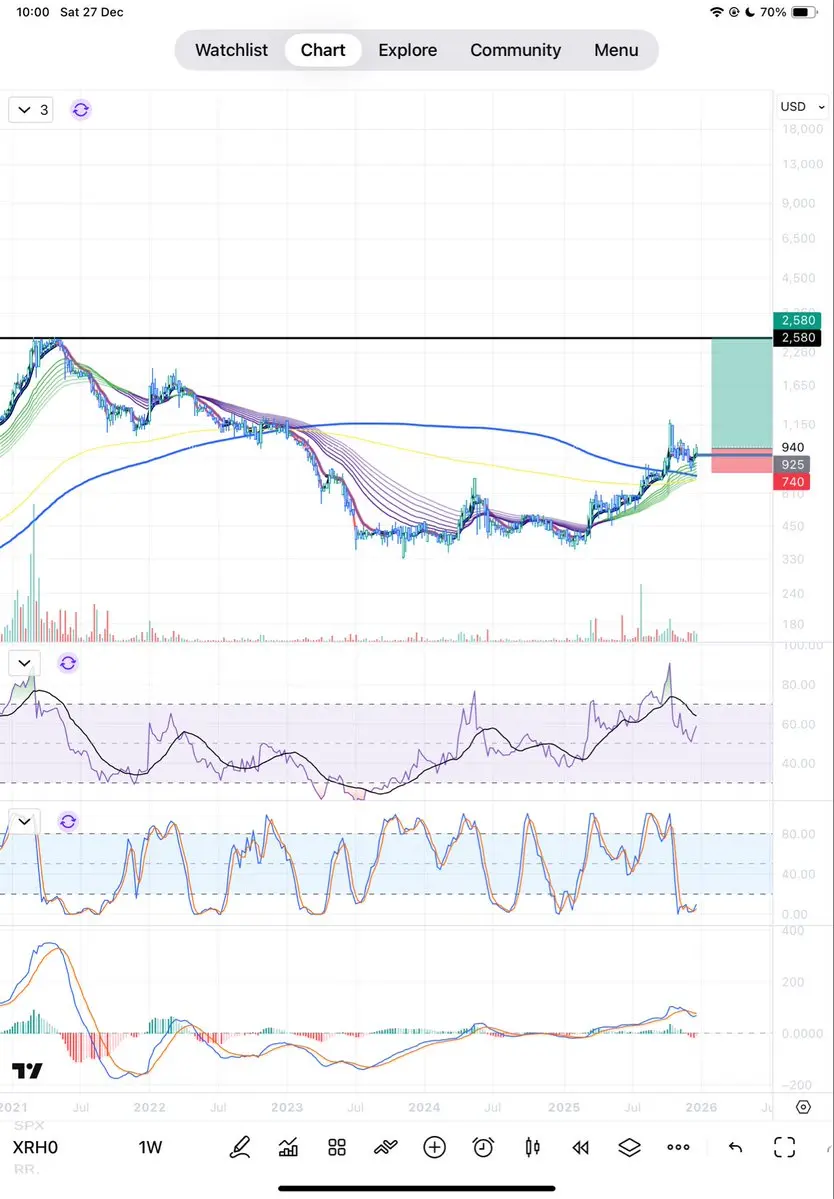Open more options three-dots icon

(x=678, y=1147)
